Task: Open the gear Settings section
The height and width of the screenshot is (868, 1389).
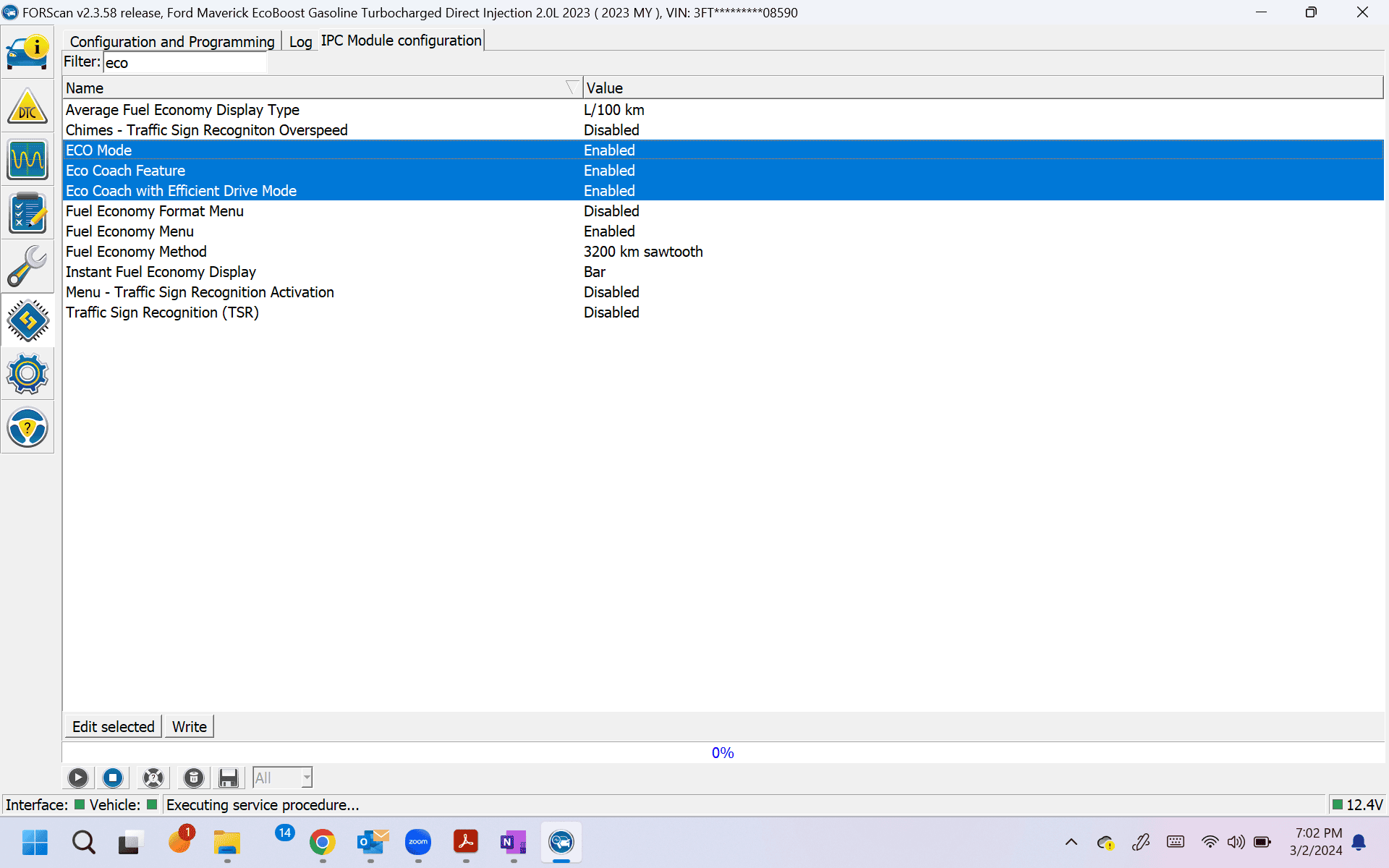Action: (27, 373)
